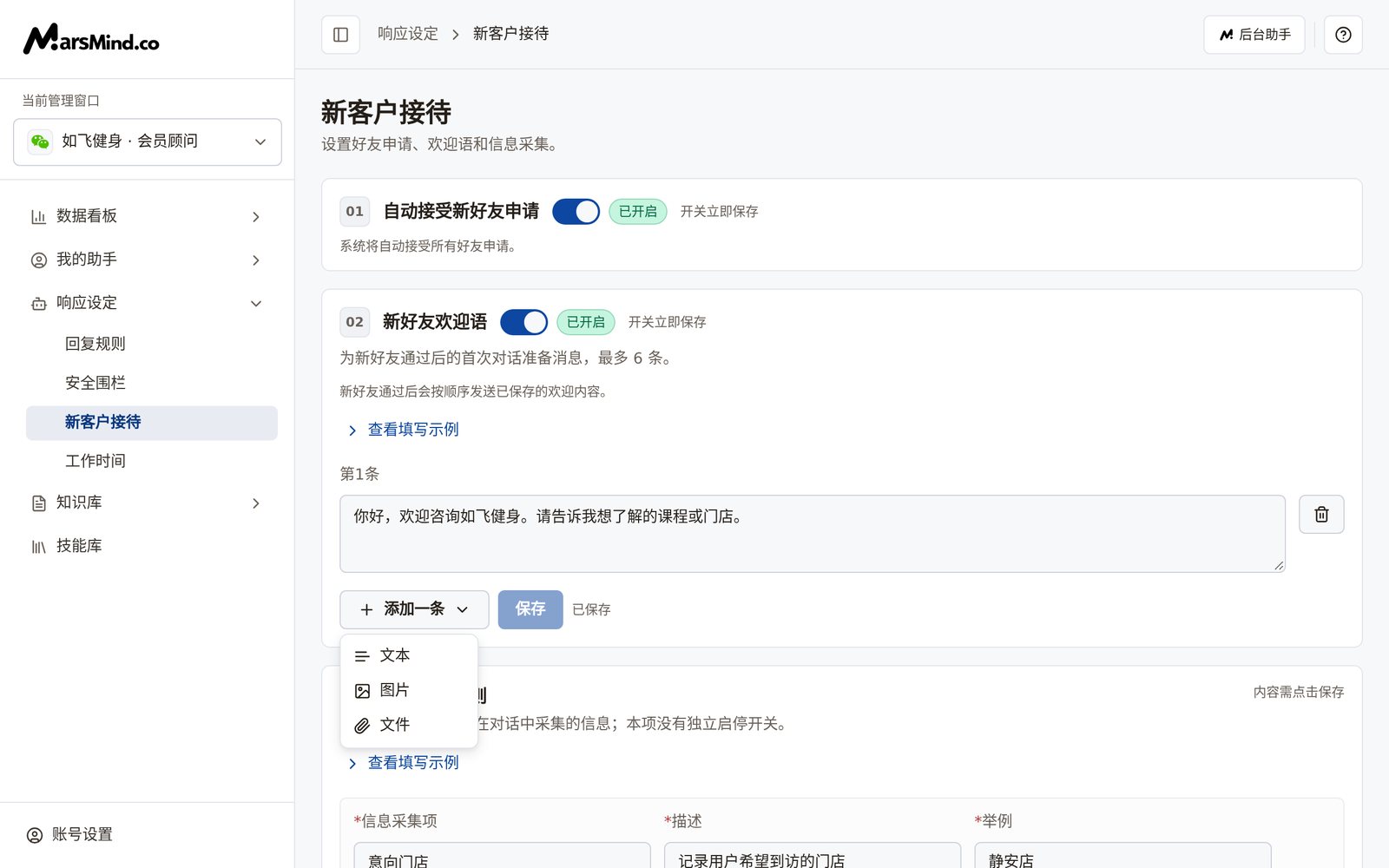Click the 技能库 library icon
The height and width of the screenshot is (868, 1389).
[38, 546]
